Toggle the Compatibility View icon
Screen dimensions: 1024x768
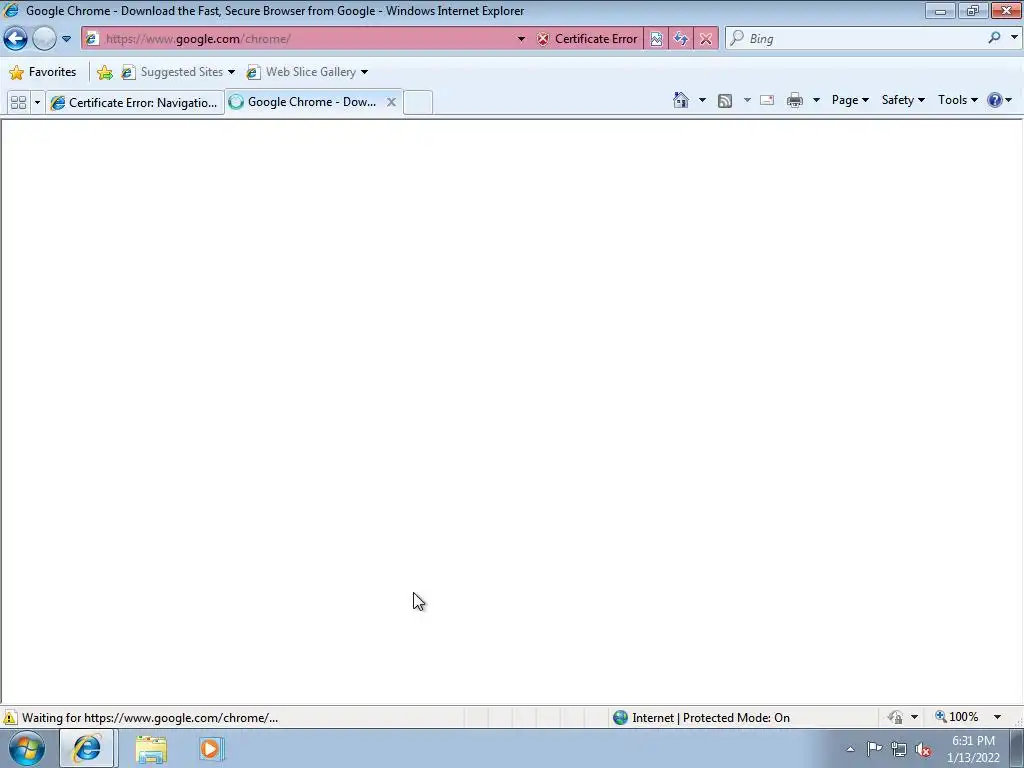(656, 39)
